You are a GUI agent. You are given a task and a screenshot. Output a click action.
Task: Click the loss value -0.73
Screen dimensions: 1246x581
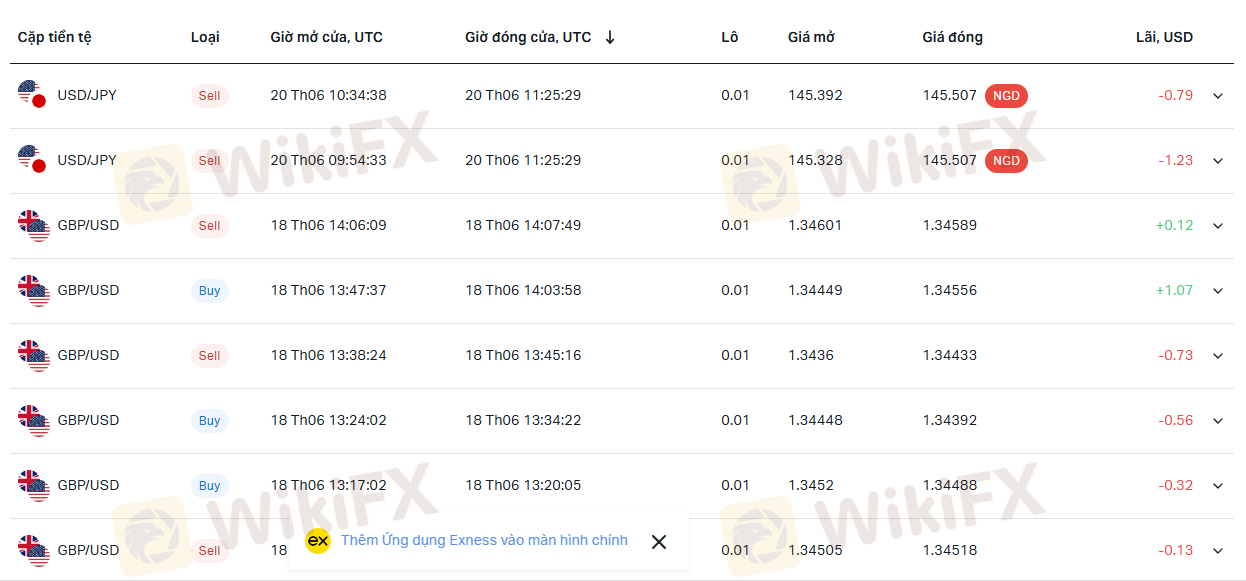1176,355
